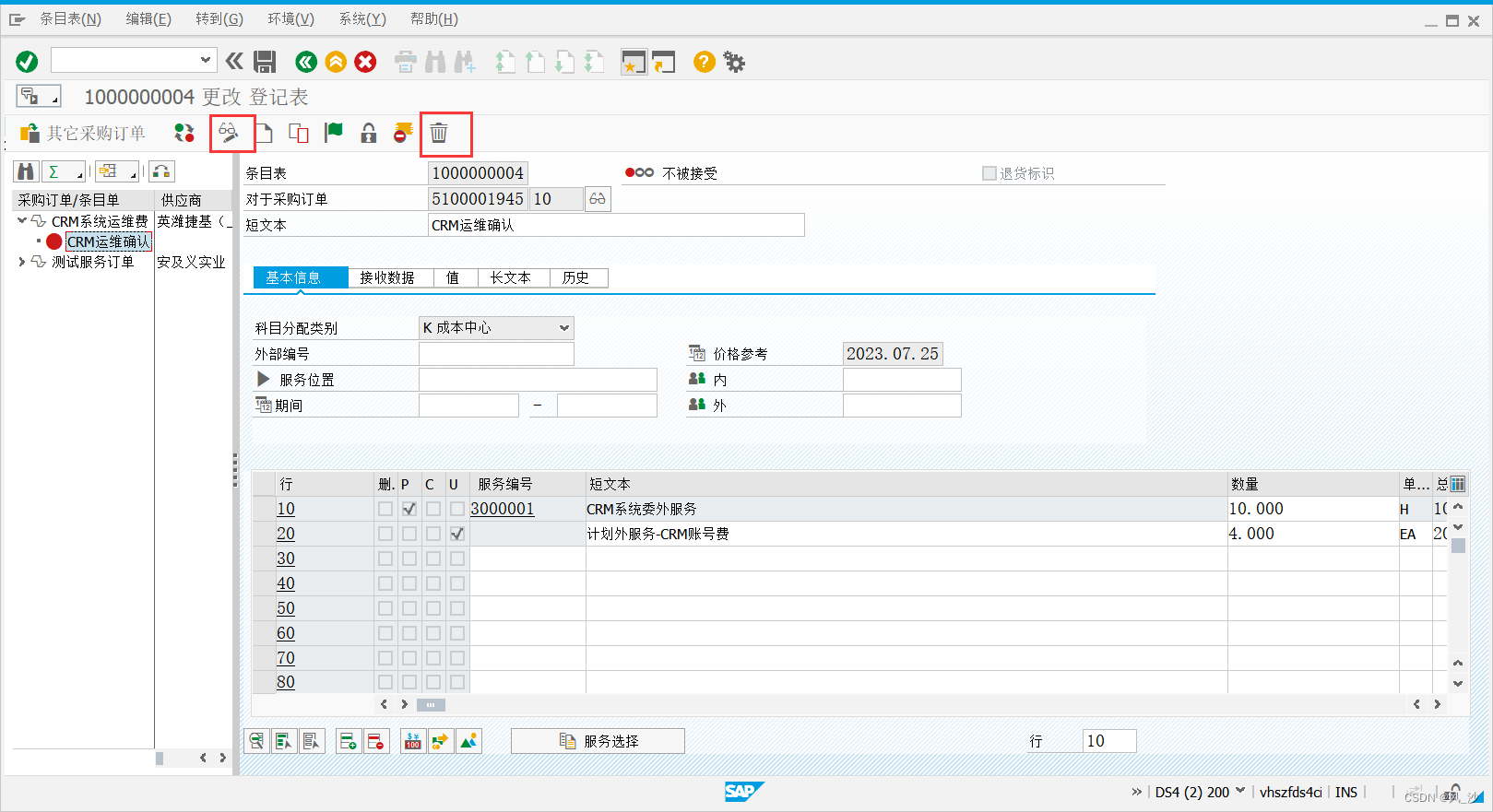The height and width of the screenshot is (812, 1493).
Task: Click the green checkmark Enter icon
Action: tap(27, 62)
